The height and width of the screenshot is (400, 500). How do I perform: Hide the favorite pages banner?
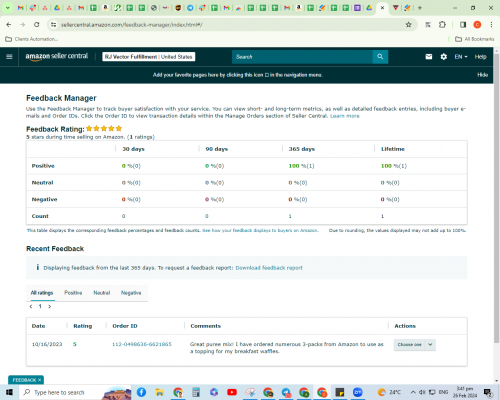(482, 75)
